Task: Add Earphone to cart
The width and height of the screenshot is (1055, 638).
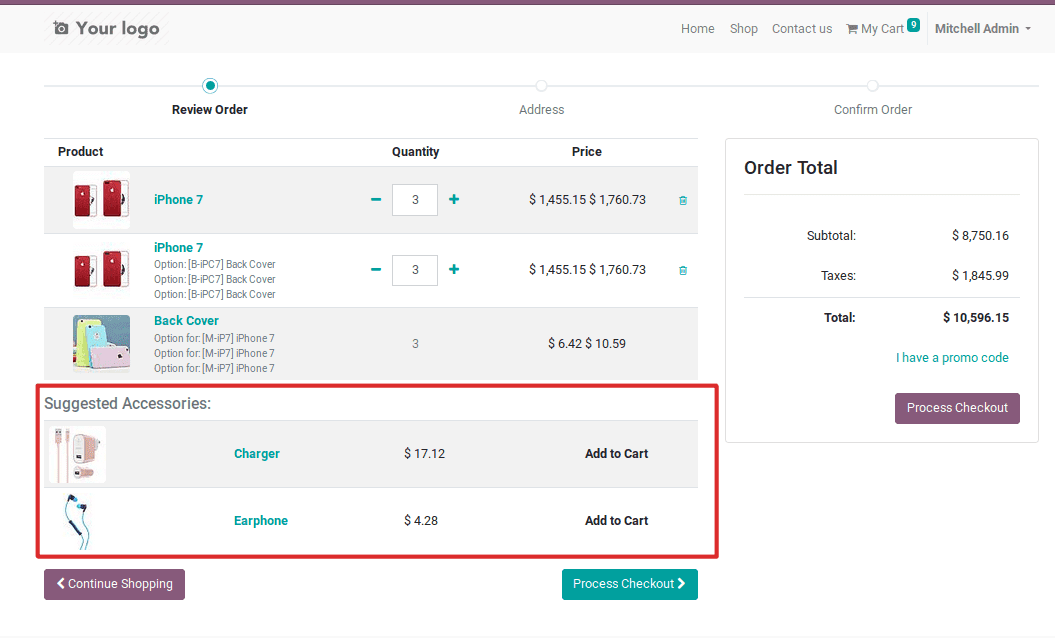Action: click(616, 520)
